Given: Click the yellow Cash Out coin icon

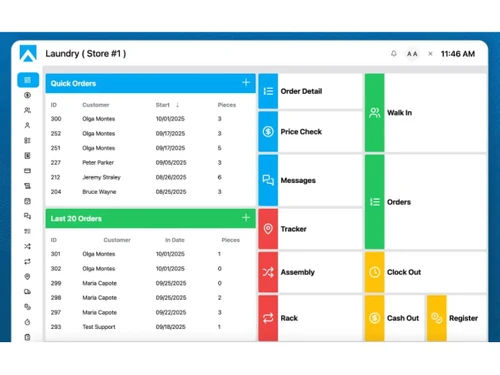Looking at the screenshot, I should click(x=375, y=318).
